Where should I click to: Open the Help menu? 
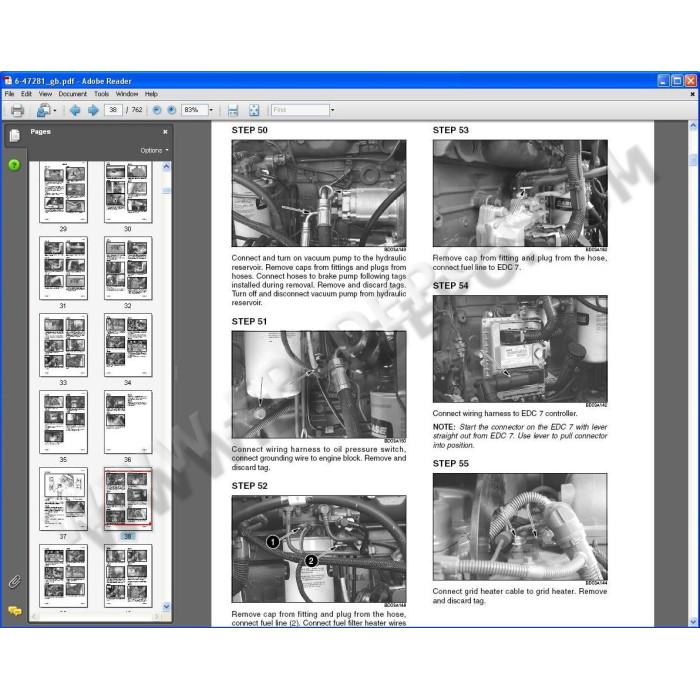[x=151, y=94]
